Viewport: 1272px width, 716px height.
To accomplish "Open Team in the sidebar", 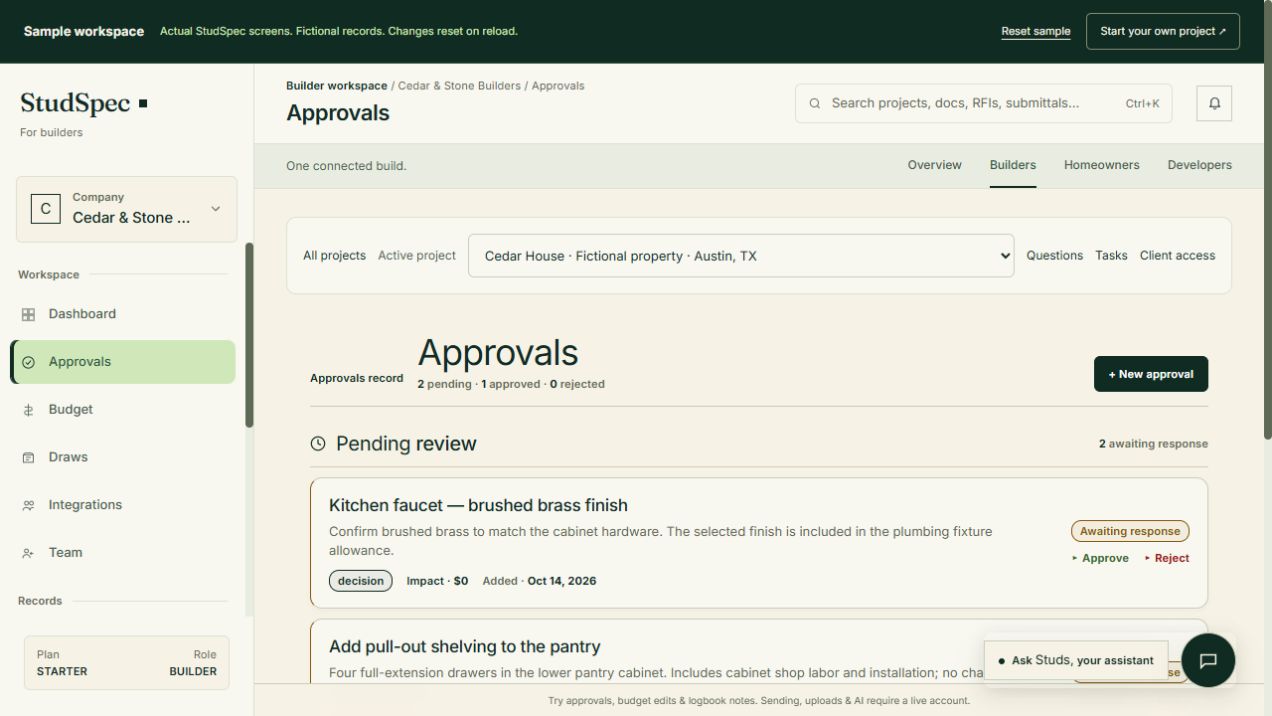I will (x=123, y=553).
